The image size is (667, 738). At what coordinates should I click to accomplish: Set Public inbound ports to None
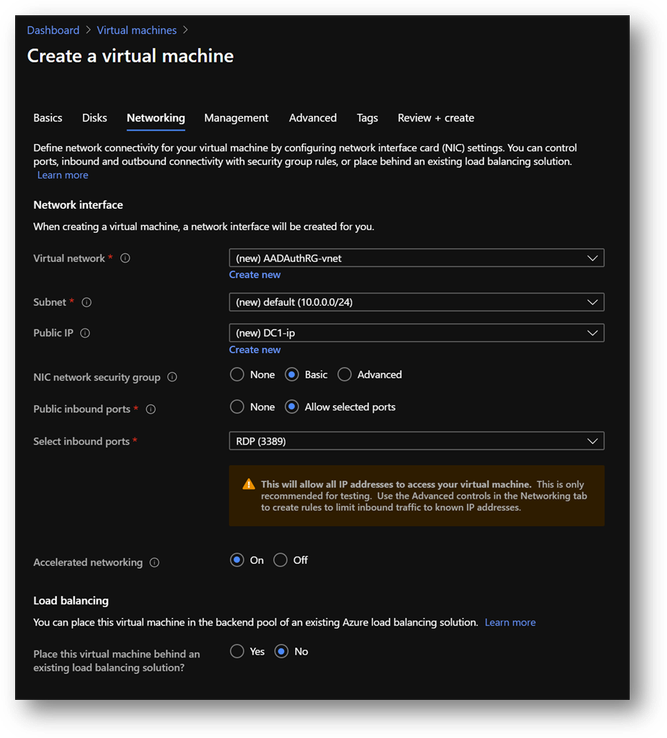coord(237,407)
